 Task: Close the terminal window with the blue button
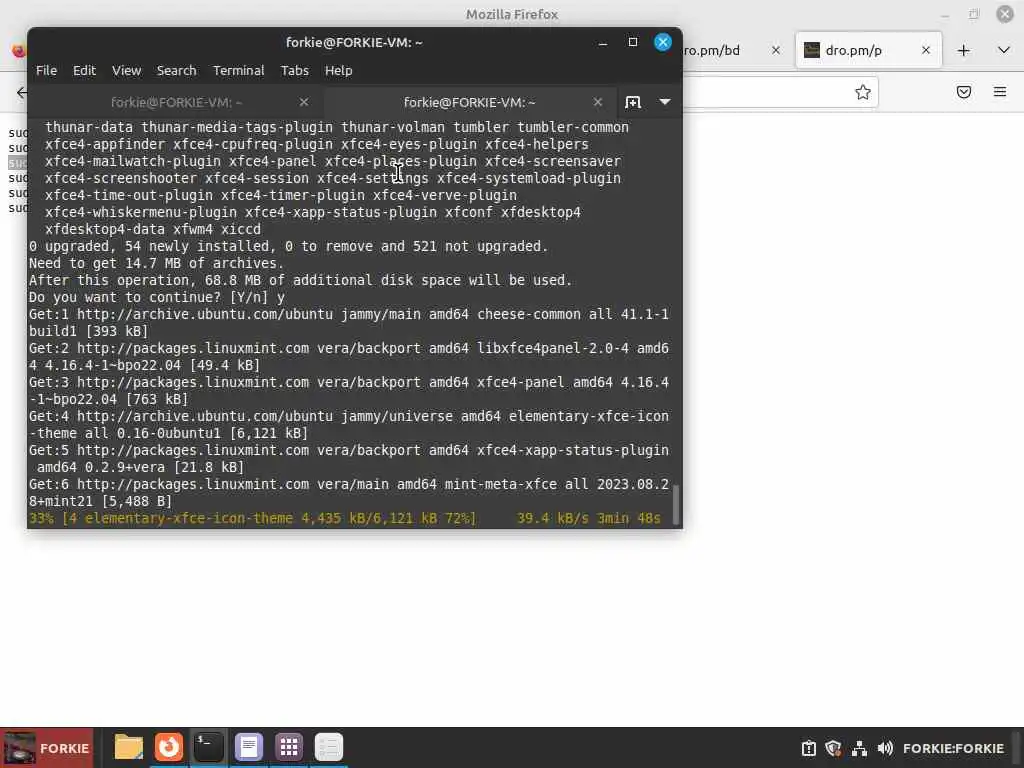tap(663, 42)
